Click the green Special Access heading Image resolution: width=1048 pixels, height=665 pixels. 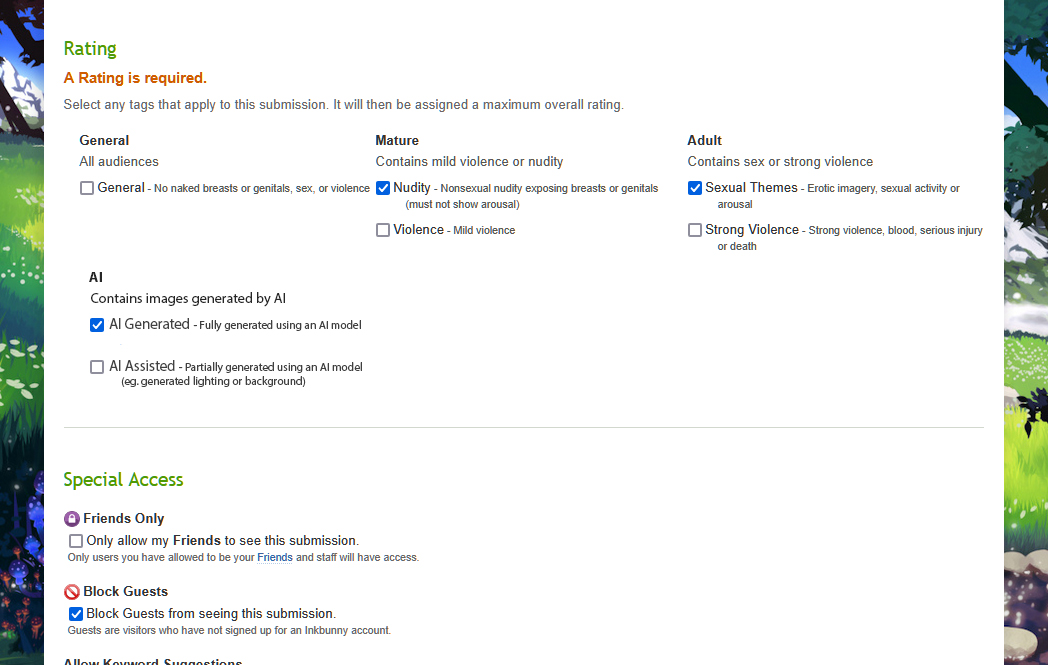(123, 480)
